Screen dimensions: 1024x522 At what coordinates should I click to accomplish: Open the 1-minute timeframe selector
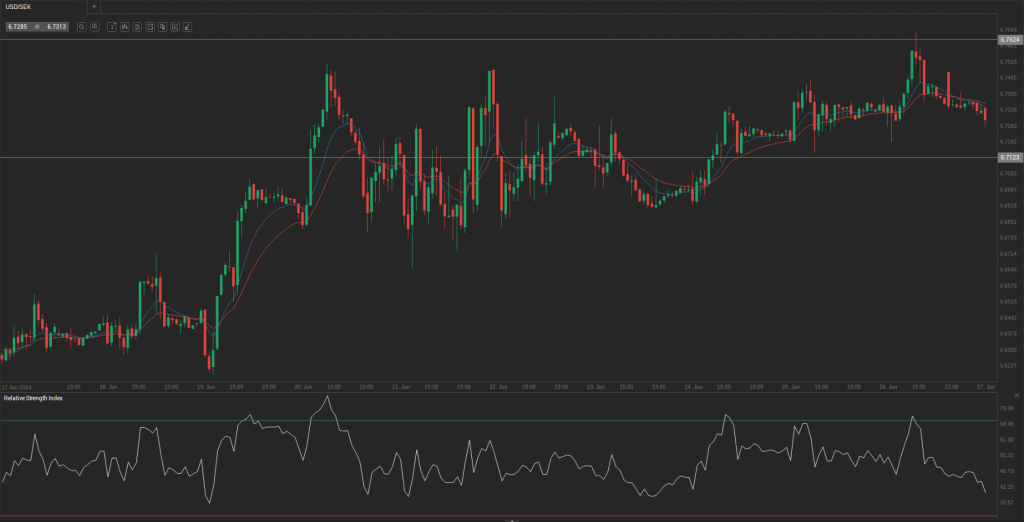tap(112, 27)
